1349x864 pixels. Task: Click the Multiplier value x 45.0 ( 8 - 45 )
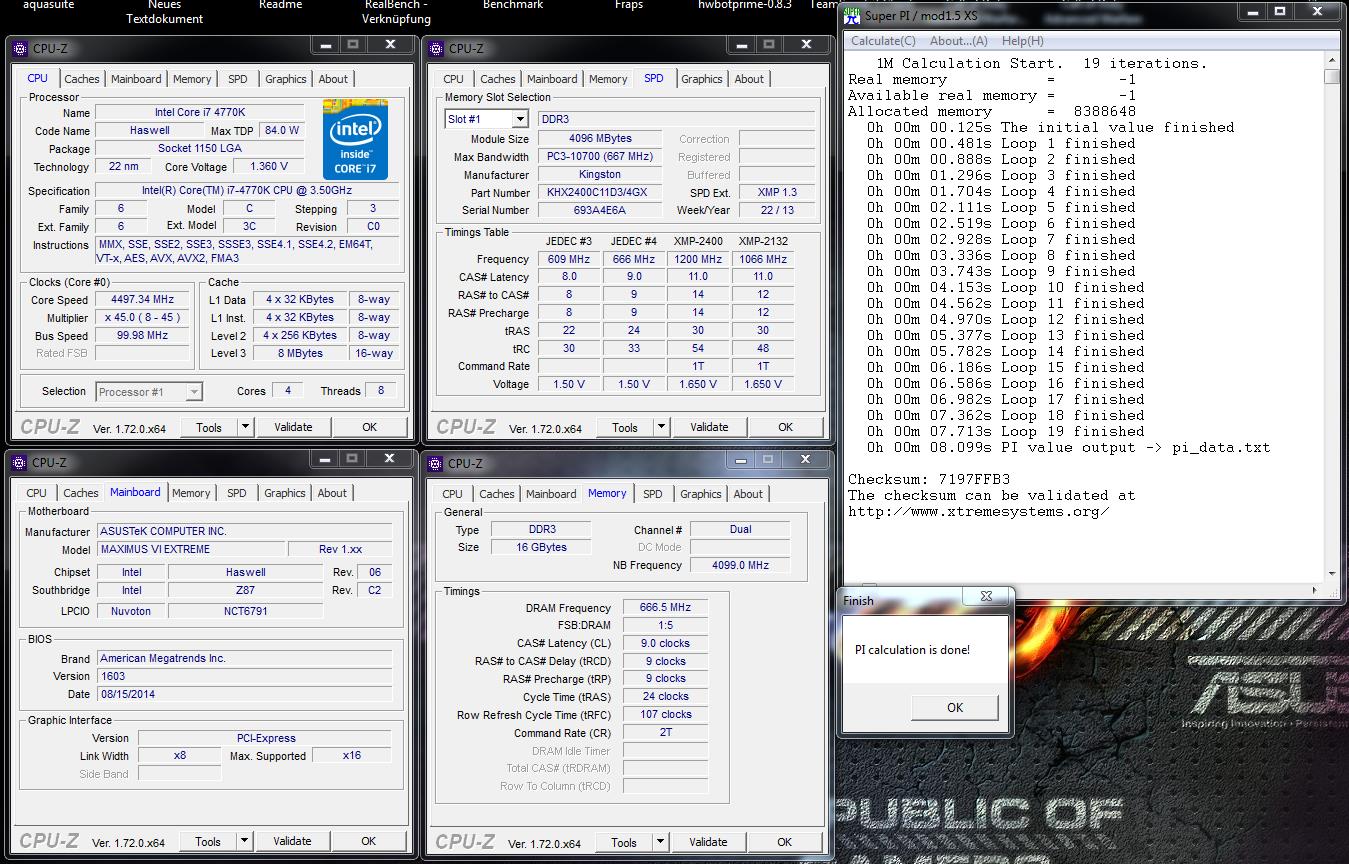tap(144, 317)
